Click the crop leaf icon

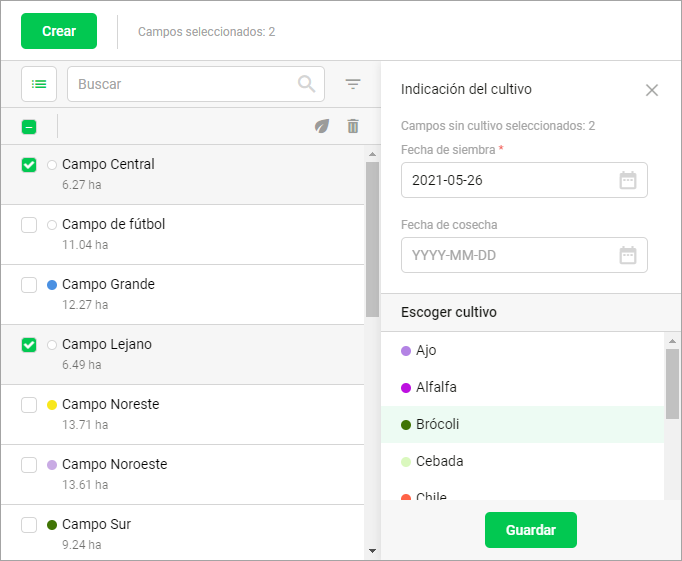pyautogui.click(x=321, y=126)
